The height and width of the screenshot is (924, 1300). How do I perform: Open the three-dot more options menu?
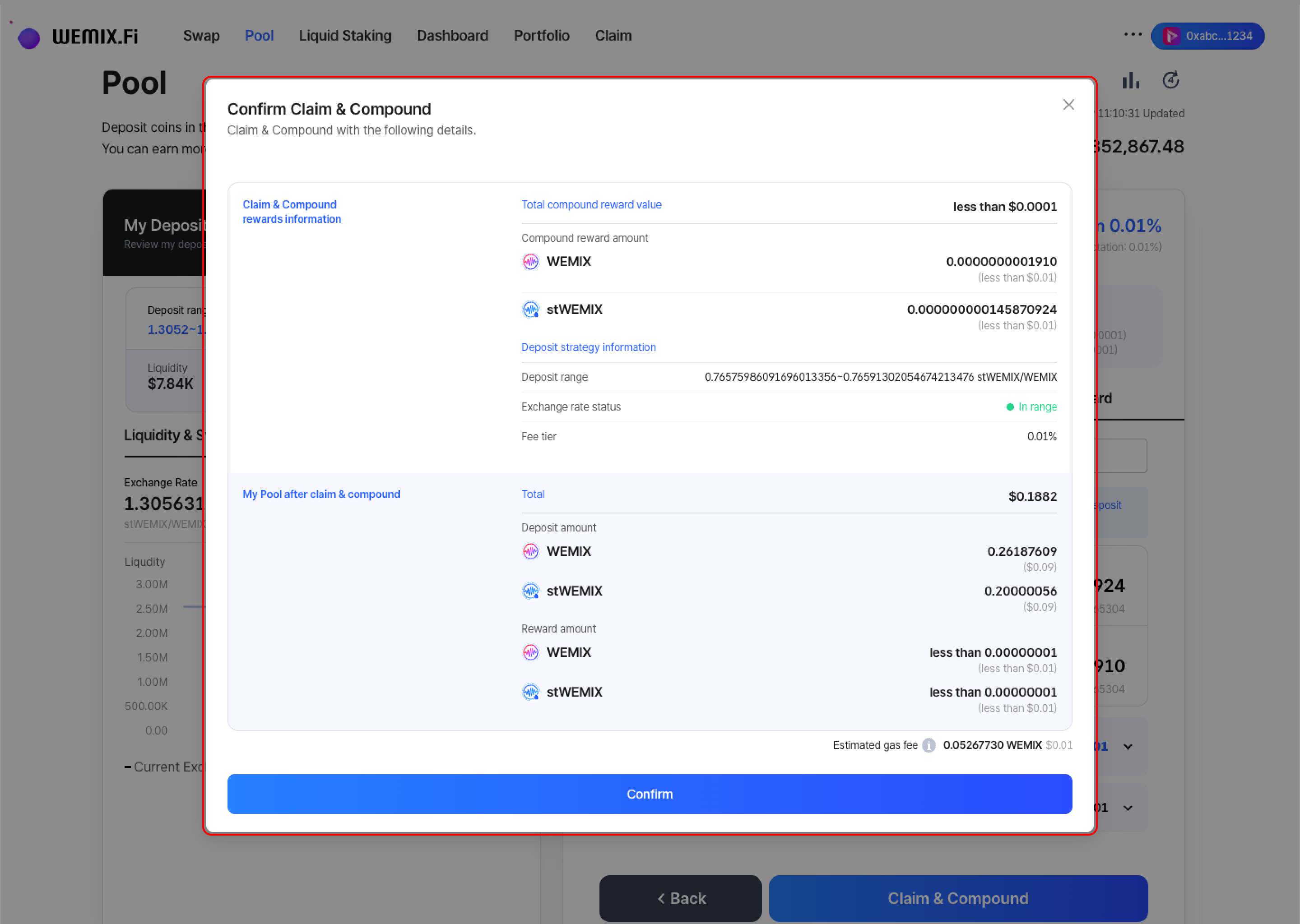pyautogui.click(x=1133, y=35)
